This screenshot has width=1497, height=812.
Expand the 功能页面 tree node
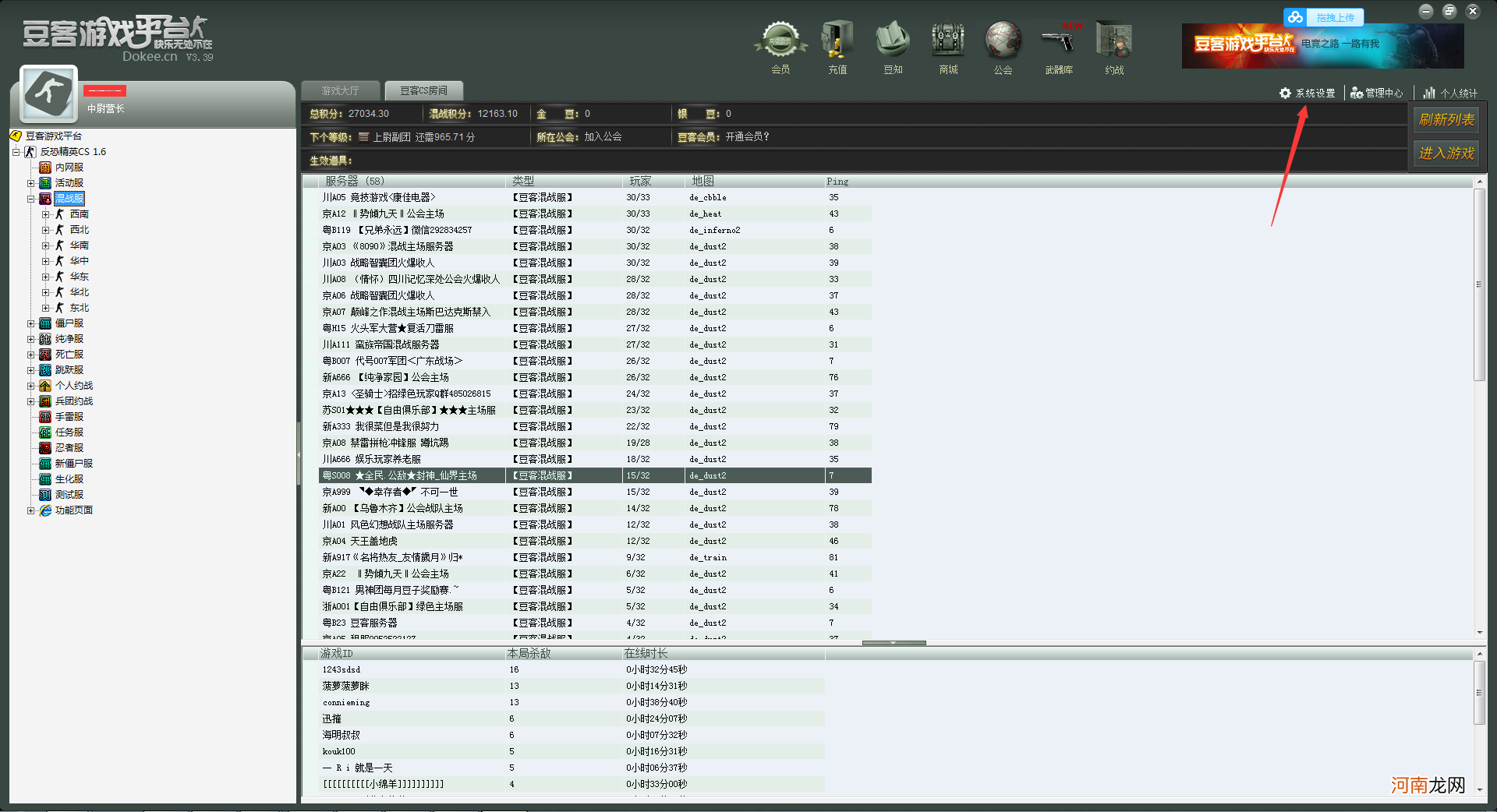click(x=31, y=510)
